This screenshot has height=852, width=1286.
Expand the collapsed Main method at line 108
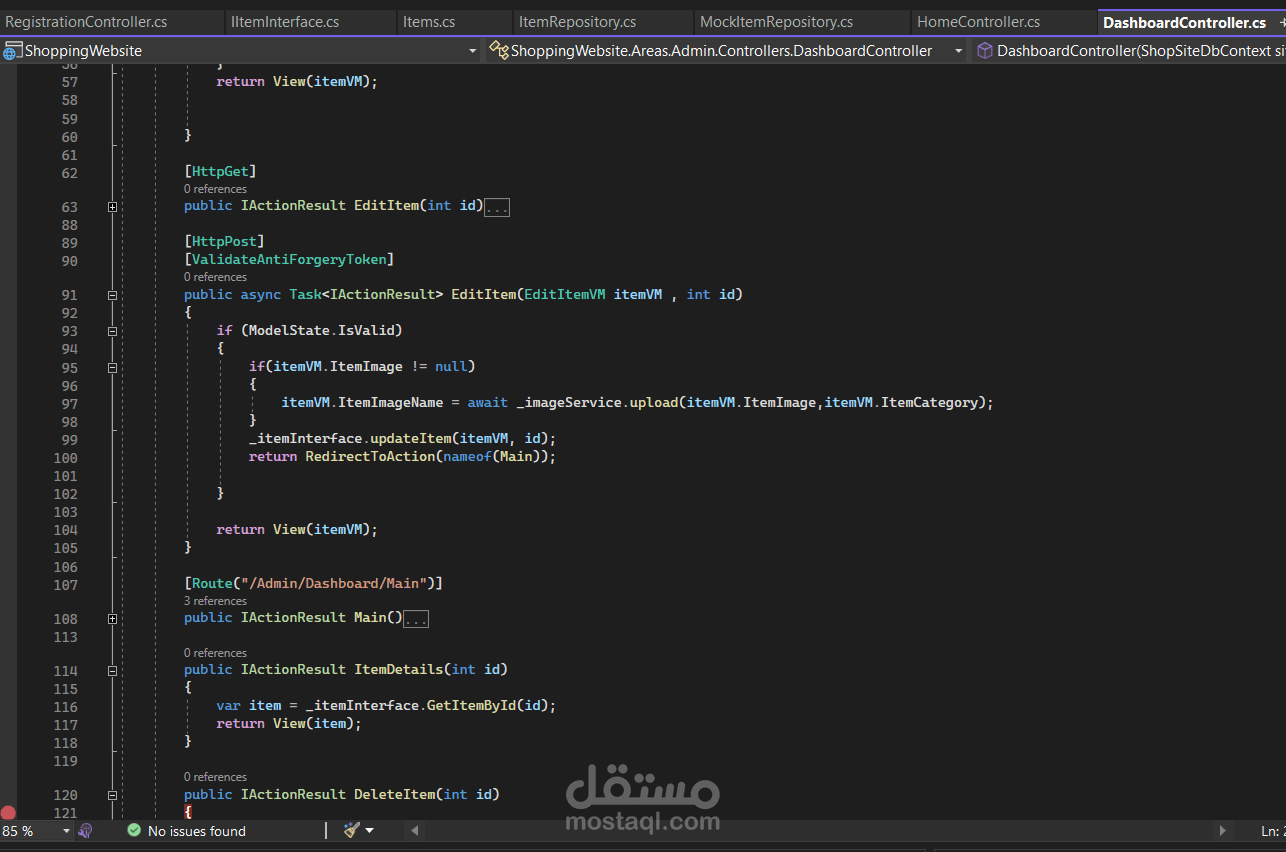(112, 619)
